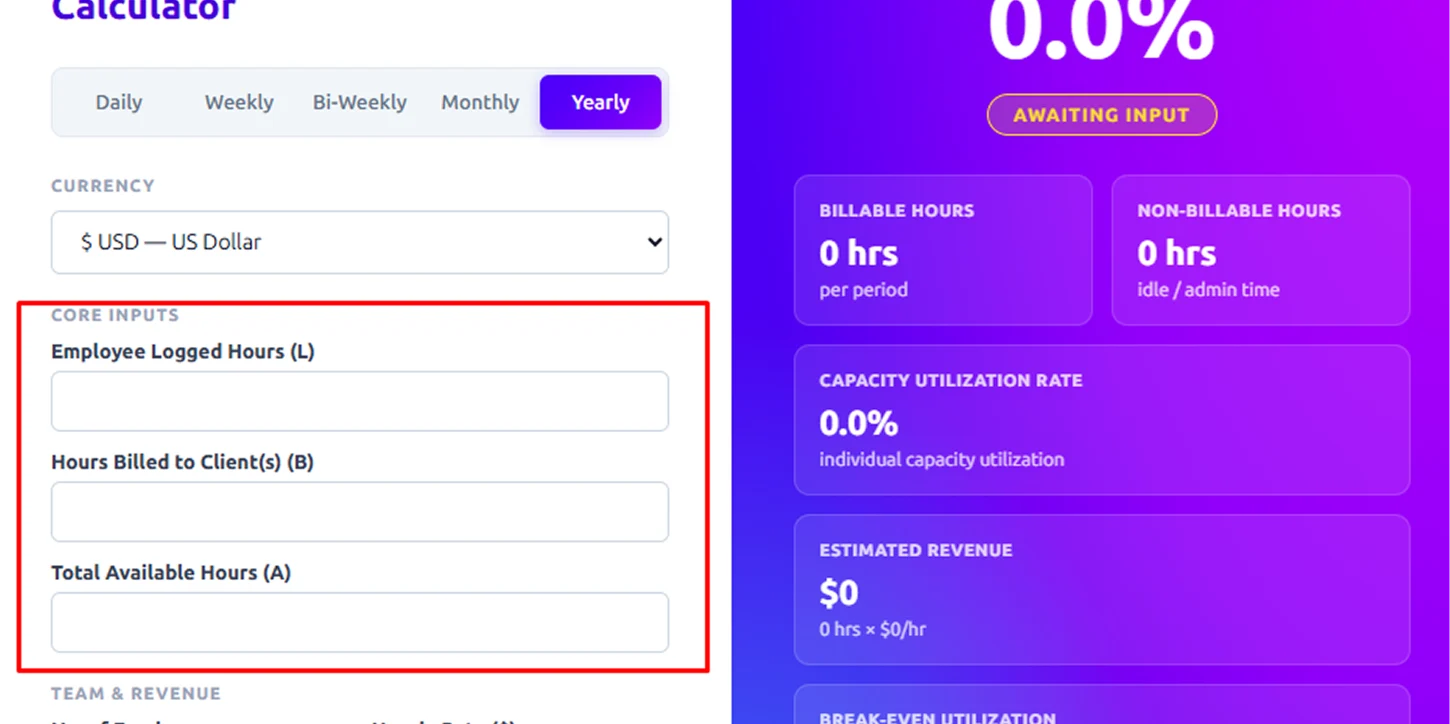Open the USD currency dropdown

tap(360, 242)
